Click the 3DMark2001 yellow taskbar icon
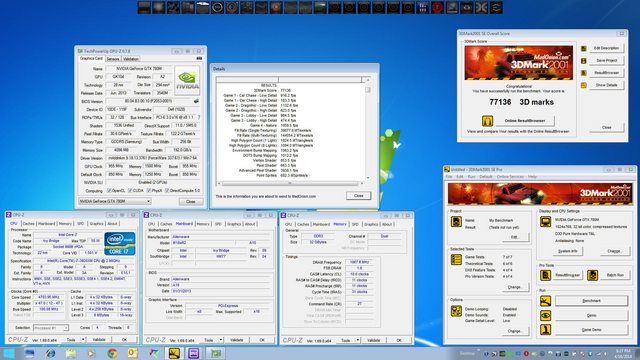640x360 pixels. [x=174, y=353]
